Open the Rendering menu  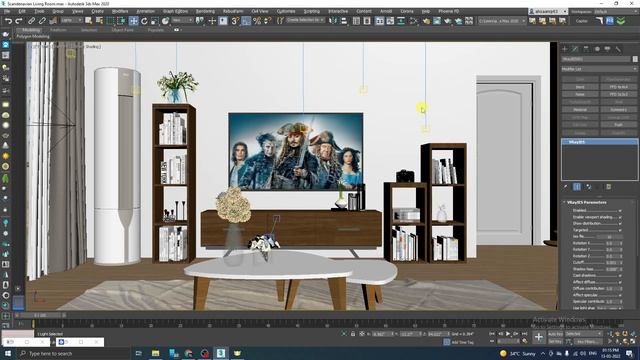click(205, 11)
